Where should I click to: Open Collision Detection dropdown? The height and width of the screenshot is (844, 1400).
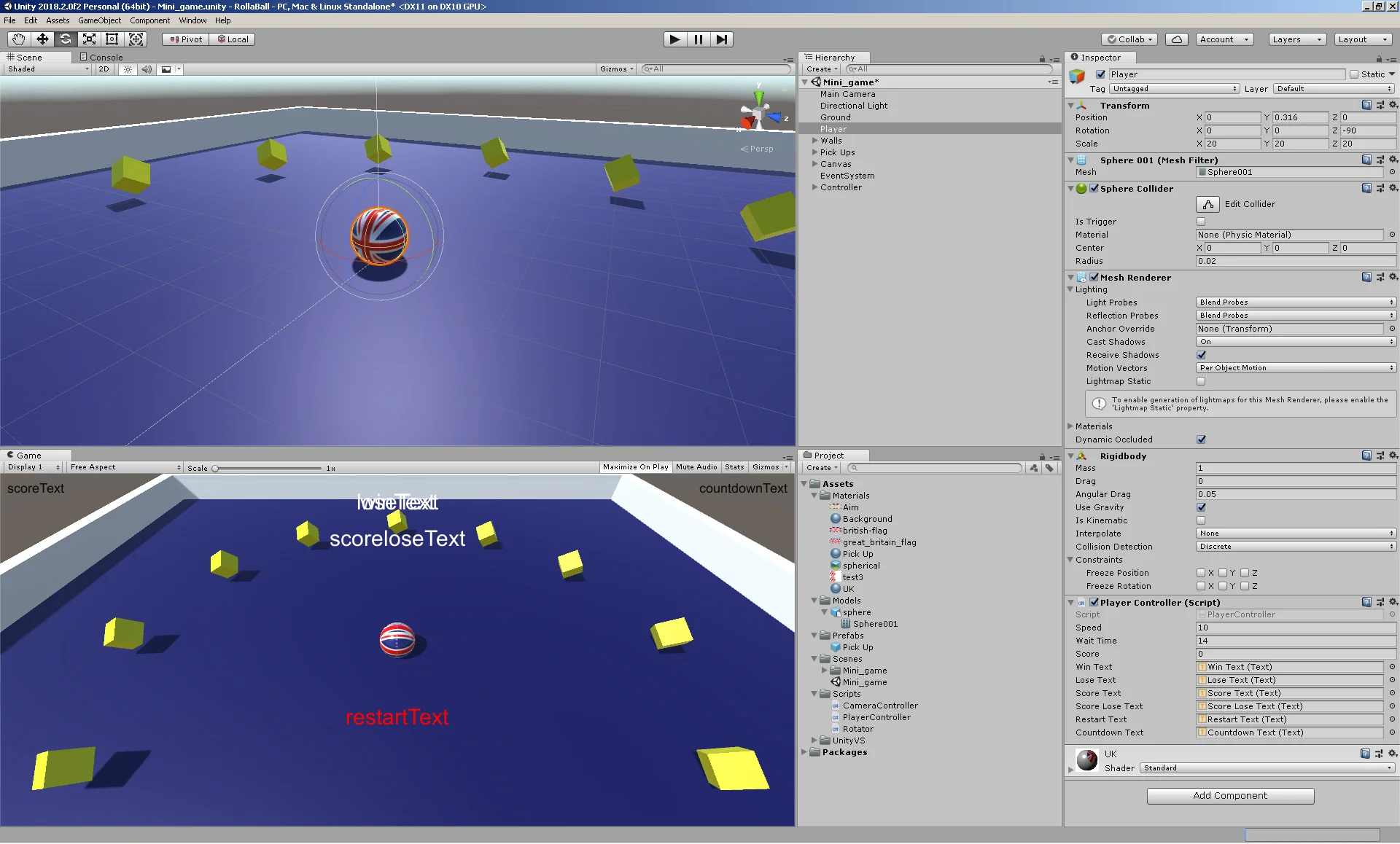[1296, 547]
